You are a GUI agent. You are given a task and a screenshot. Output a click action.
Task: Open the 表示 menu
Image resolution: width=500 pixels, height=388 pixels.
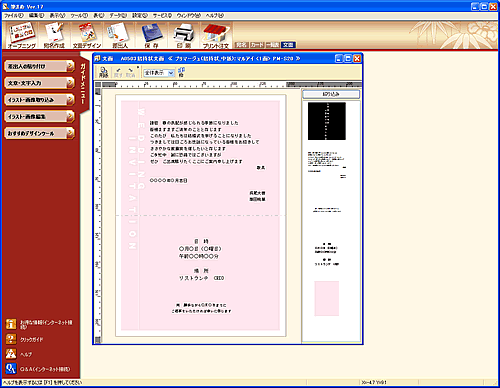pyautogui.click(x=57, y=15)
